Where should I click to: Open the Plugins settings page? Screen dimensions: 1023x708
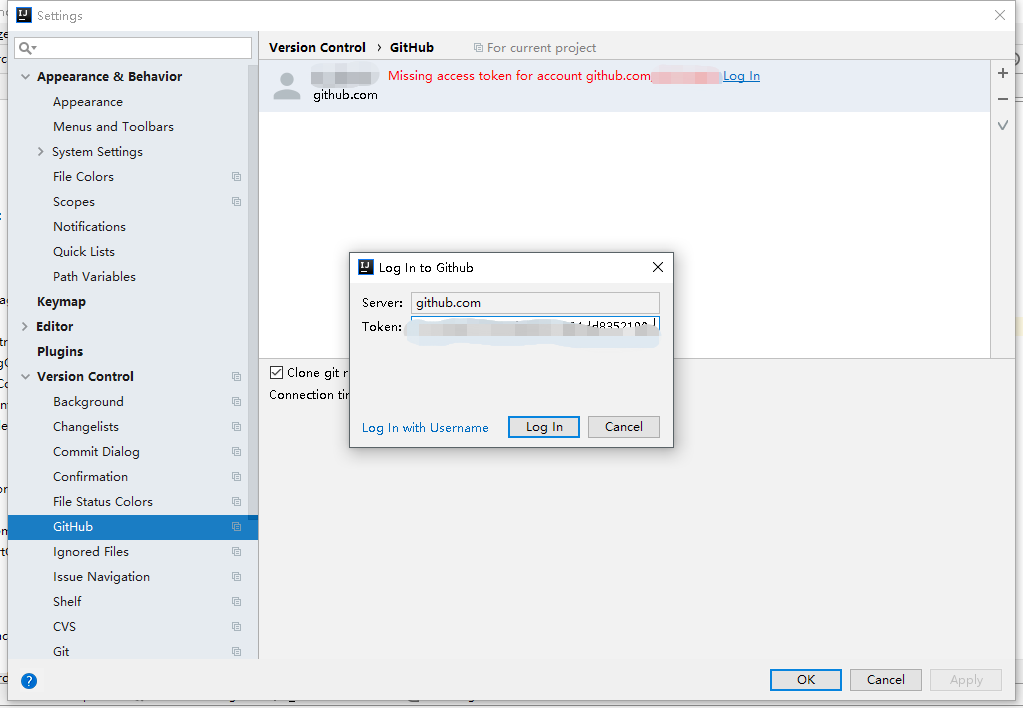60,352
